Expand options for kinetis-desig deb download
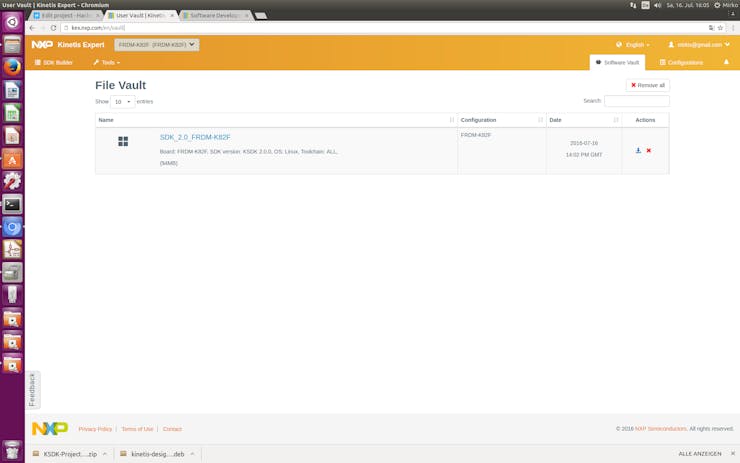The width and height of the screenshot is (740, 463). pyautogui.click(x=192, y=454)
